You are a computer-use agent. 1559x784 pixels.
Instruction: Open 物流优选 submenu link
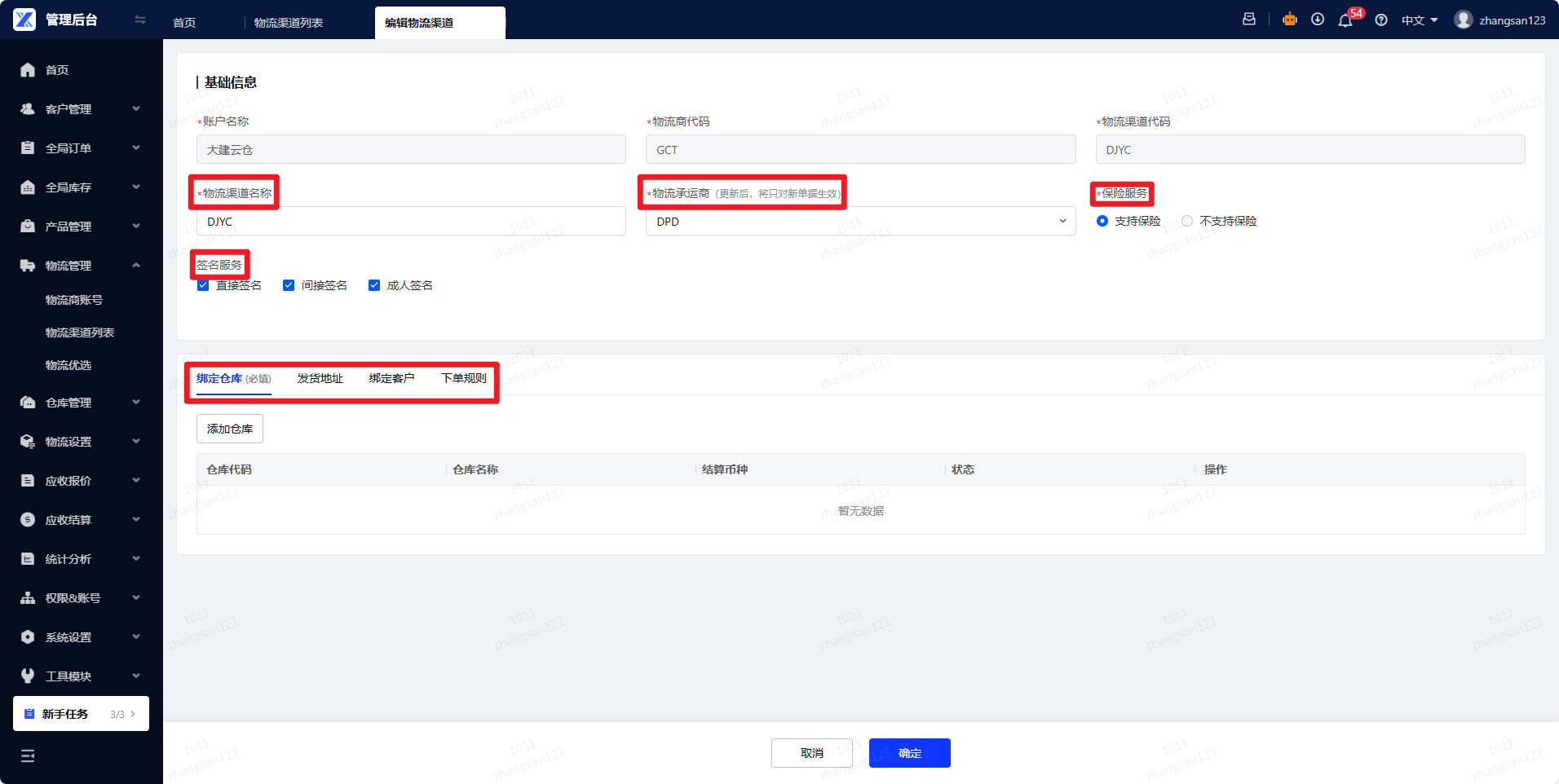click(x=68, y=365)
